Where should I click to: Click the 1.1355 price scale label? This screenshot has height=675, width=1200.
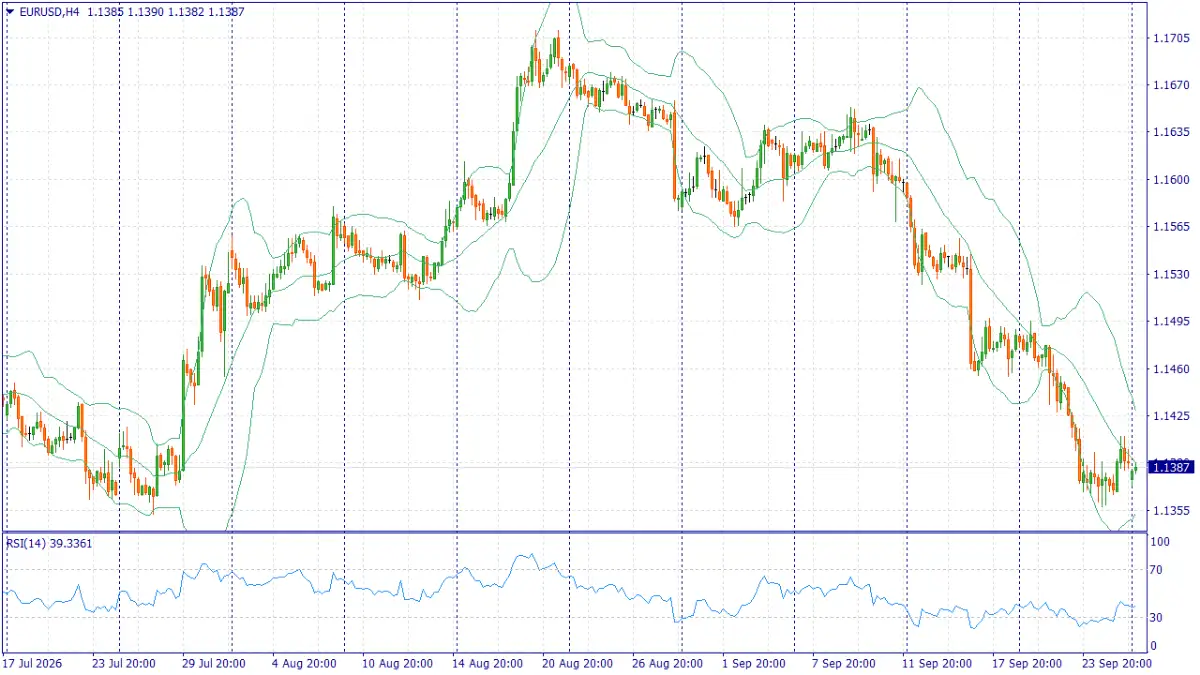1169,510
